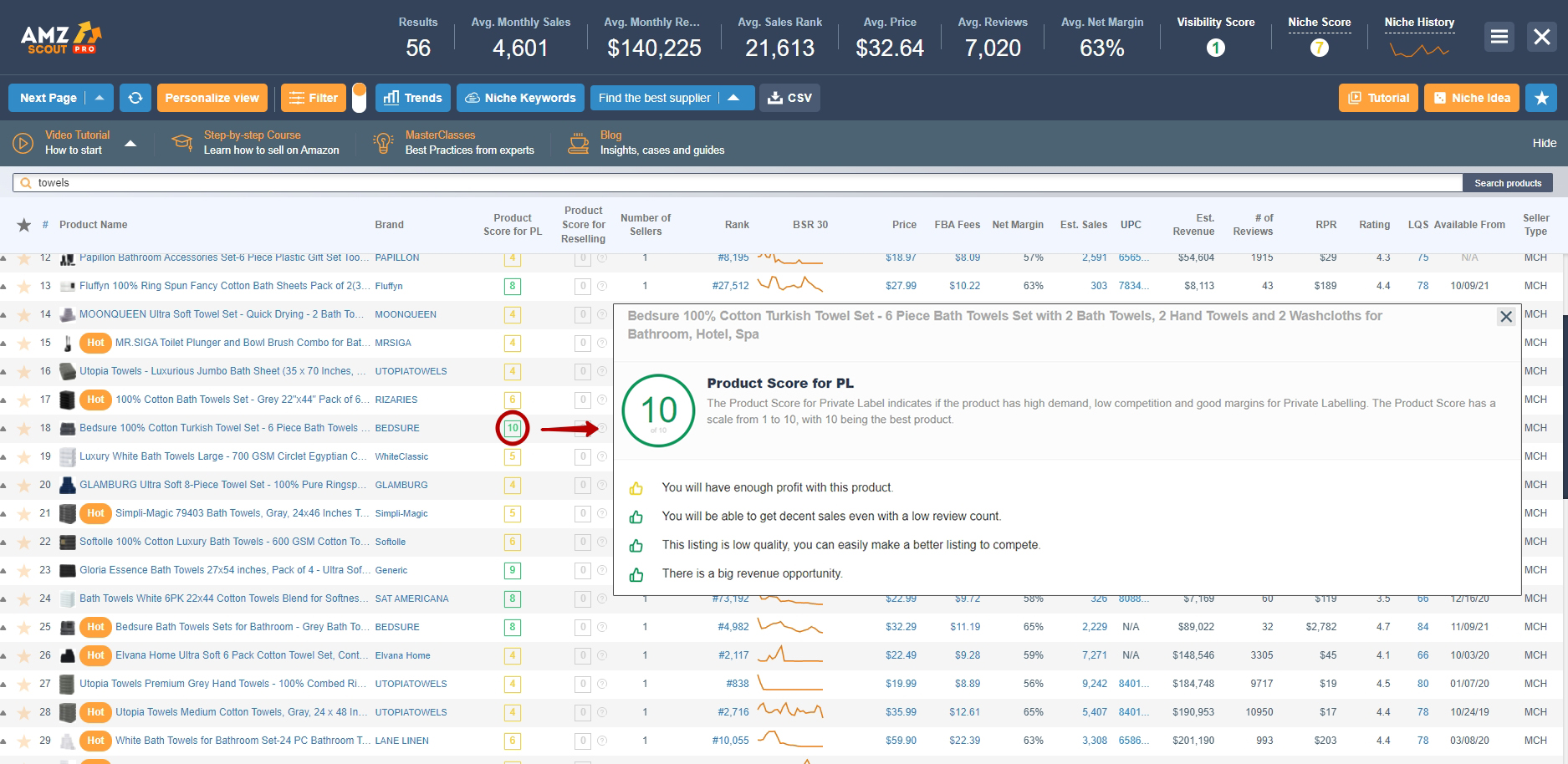Toggle the switch beside the Filter button

pos(360,98)
